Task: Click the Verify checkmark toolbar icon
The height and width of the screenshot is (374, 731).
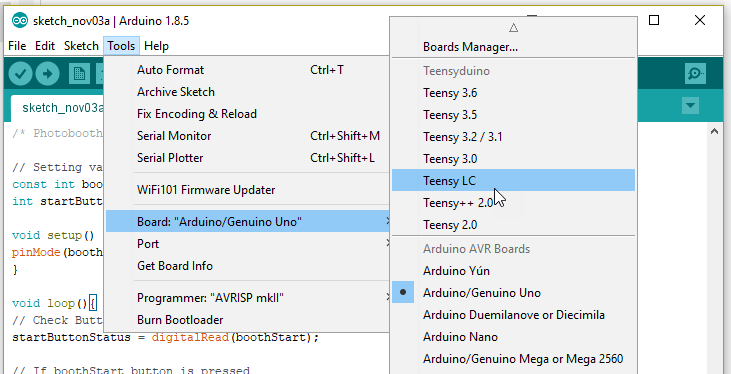Action: [x=20, y=74]
